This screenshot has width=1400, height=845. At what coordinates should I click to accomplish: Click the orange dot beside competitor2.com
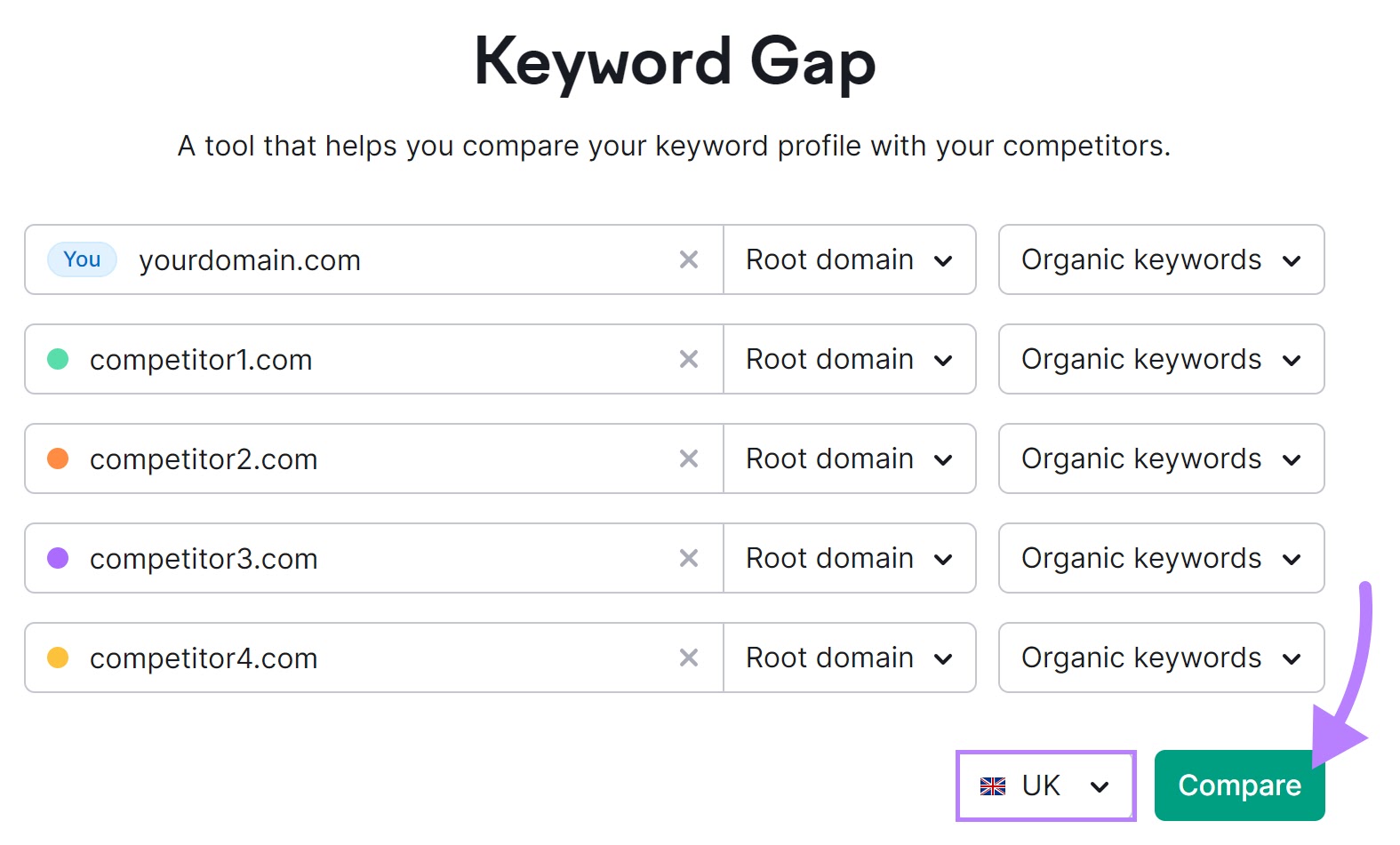[57, 458]
